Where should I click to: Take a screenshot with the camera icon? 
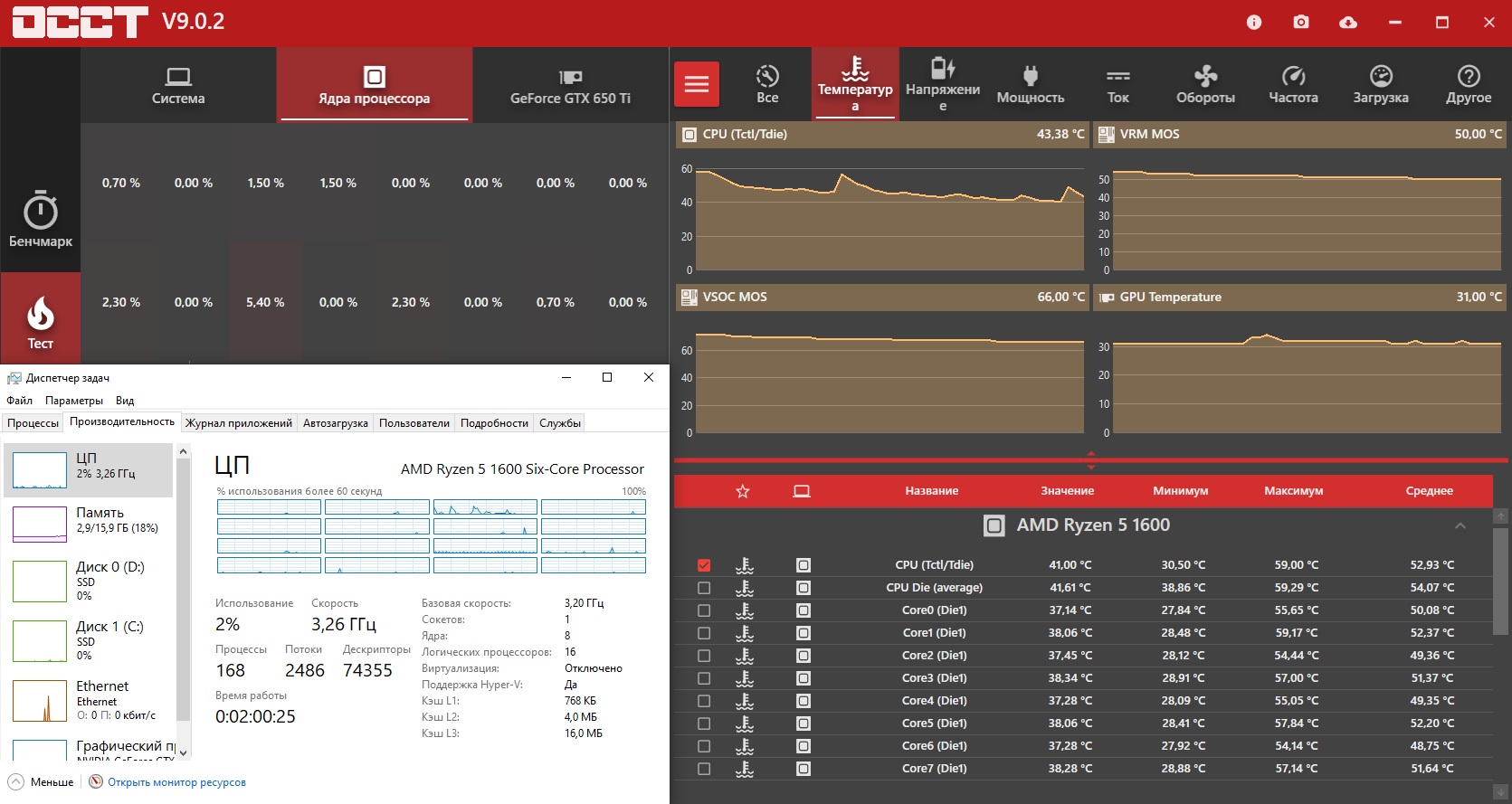pyautogui.click(x=1301, y=23)
